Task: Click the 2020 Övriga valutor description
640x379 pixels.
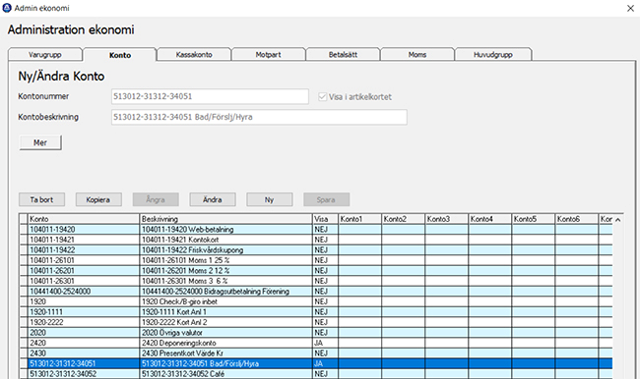Action: tap(226, 332)
